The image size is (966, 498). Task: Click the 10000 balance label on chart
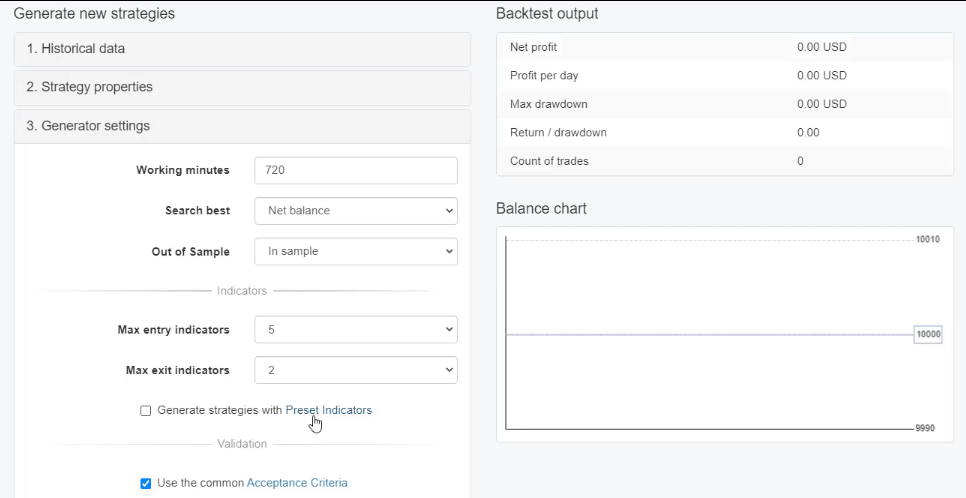928,335
